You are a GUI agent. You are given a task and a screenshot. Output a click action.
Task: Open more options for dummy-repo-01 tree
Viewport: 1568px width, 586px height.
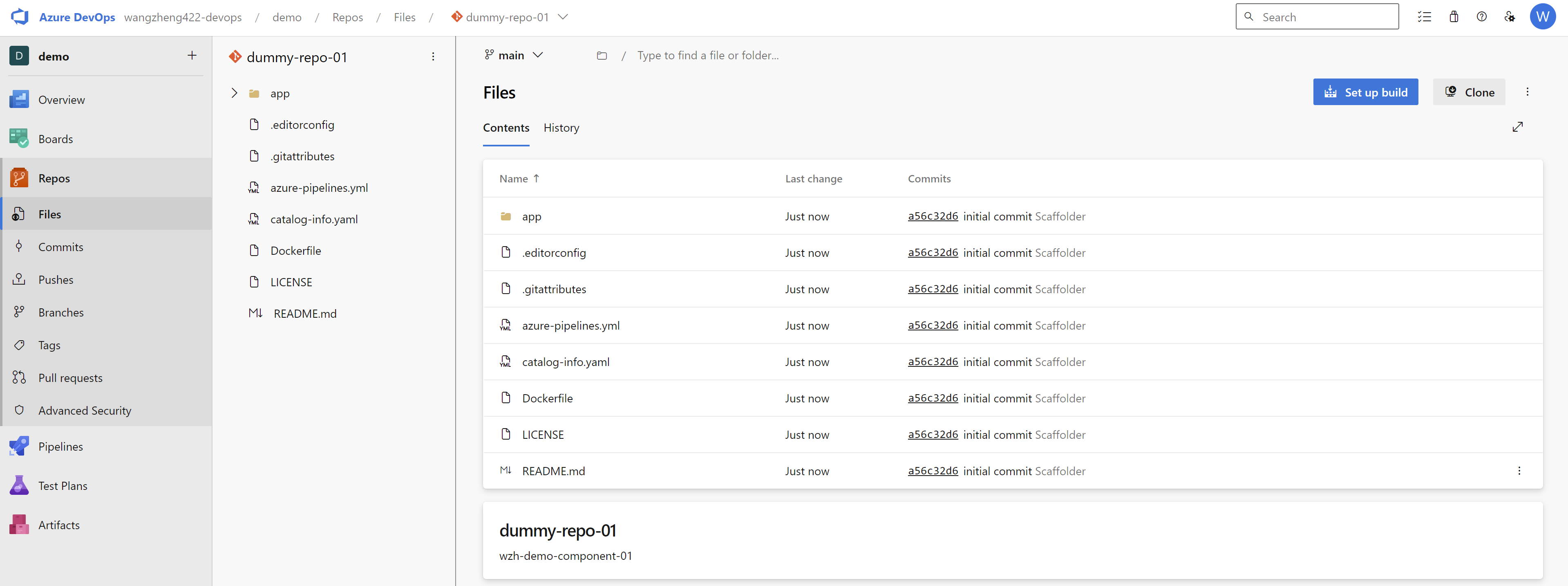[433, 57]
